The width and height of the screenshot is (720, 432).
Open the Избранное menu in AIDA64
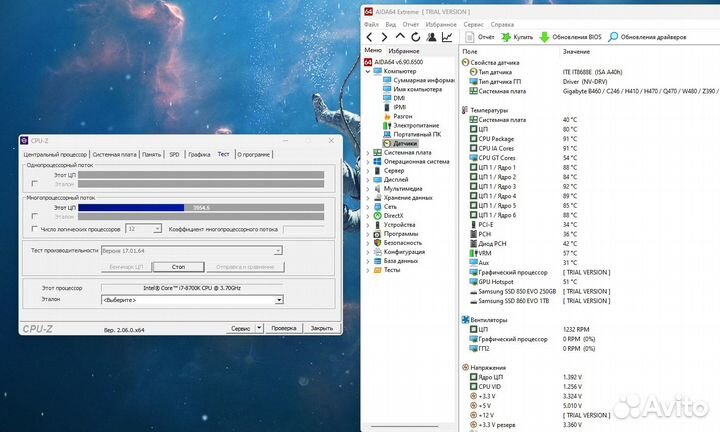(441, 24)
